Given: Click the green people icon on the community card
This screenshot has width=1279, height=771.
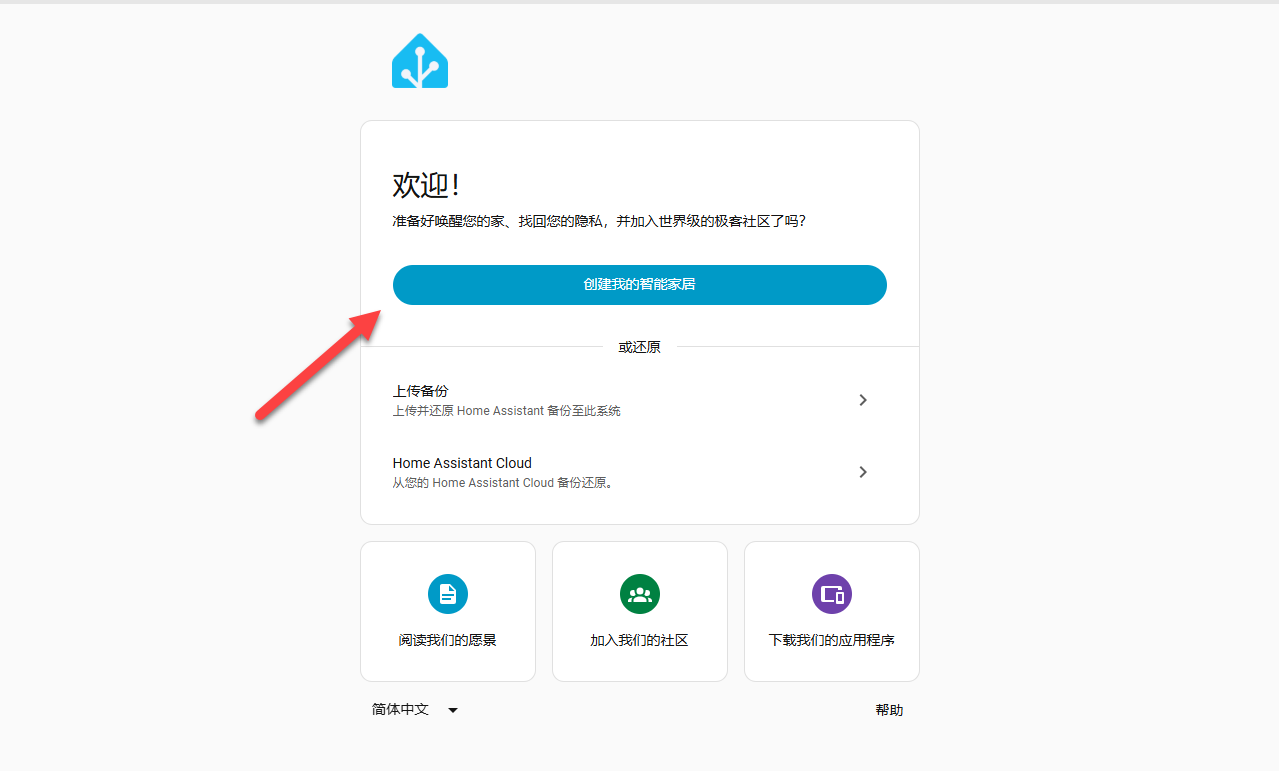Looking at the screenshot, I should pyautogui.click(x=639, y=593).
